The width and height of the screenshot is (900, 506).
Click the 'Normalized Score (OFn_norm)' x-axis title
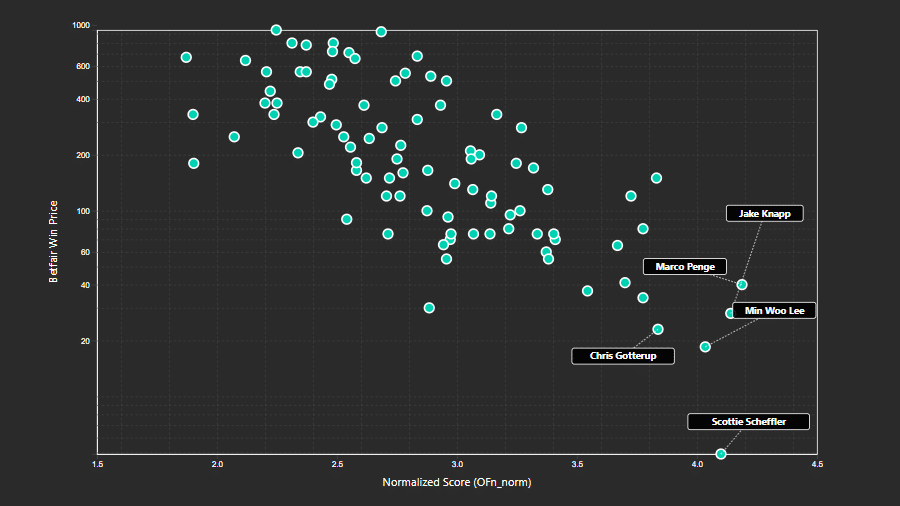[x=457, y=483]
